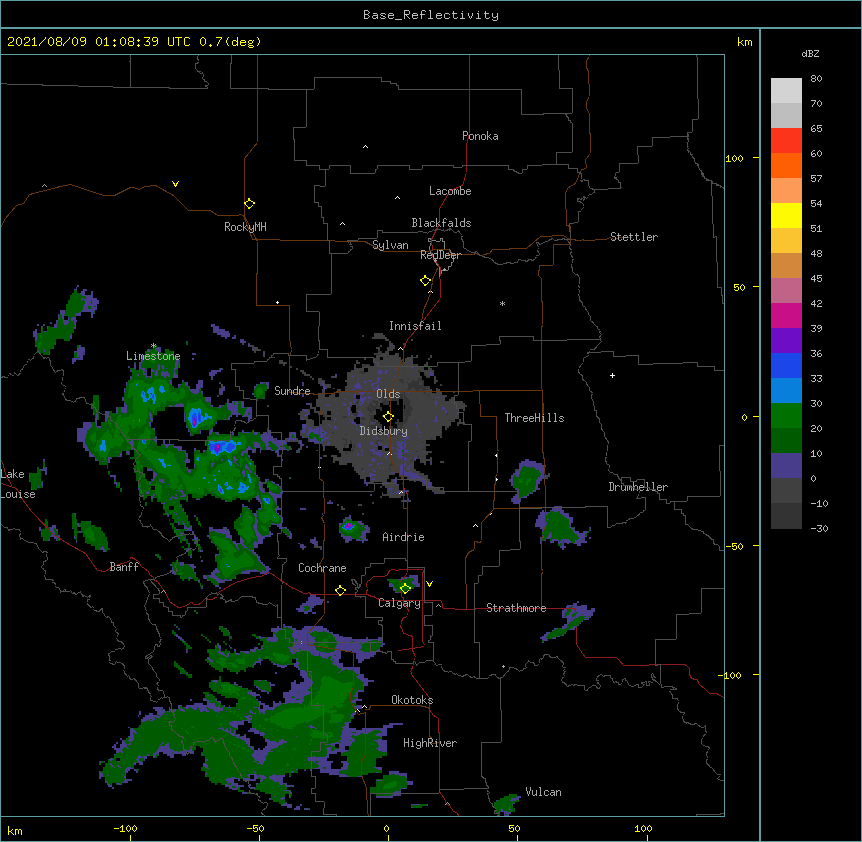Click the Sundre label
This screenshot has height=842, width=862.
coord(292,391)
